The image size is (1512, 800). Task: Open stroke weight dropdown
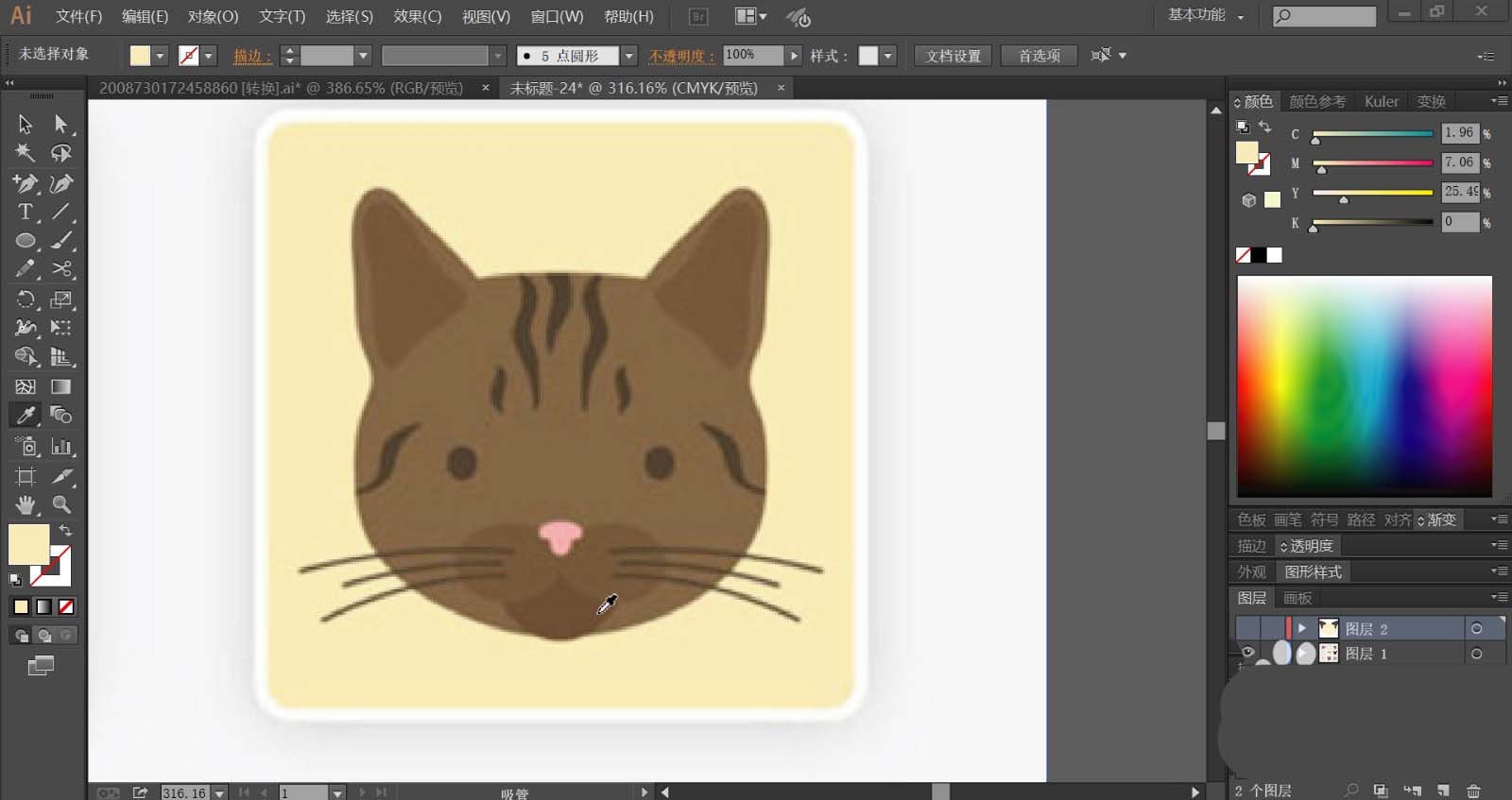click(x=362, y=56)
